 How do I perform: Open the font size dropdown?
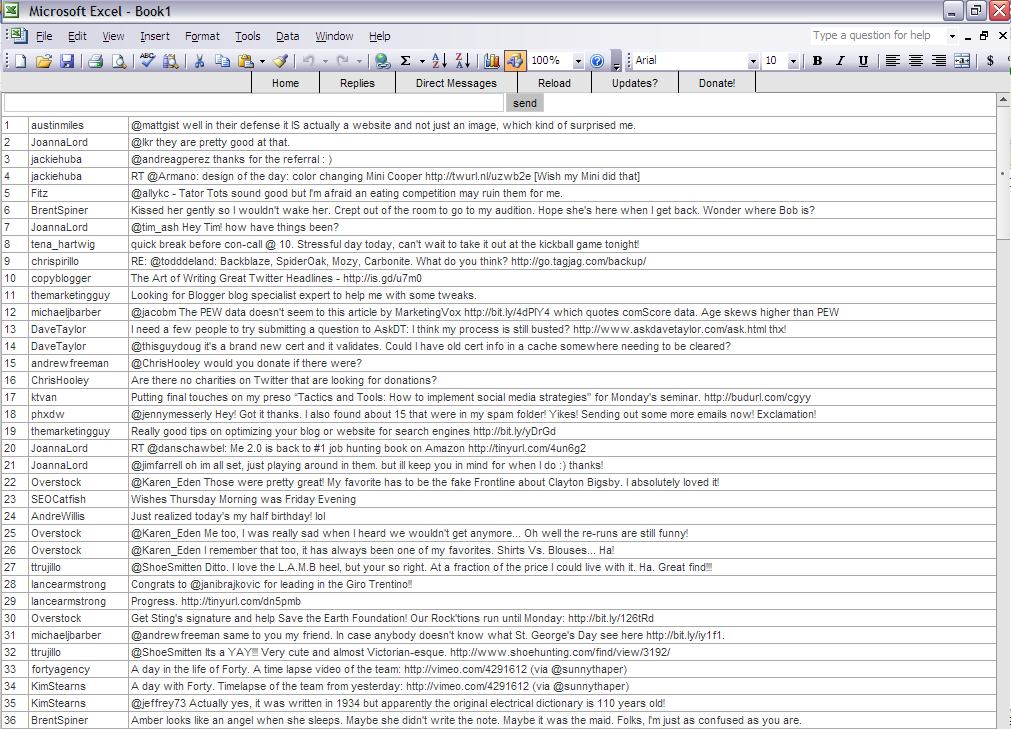793,61
